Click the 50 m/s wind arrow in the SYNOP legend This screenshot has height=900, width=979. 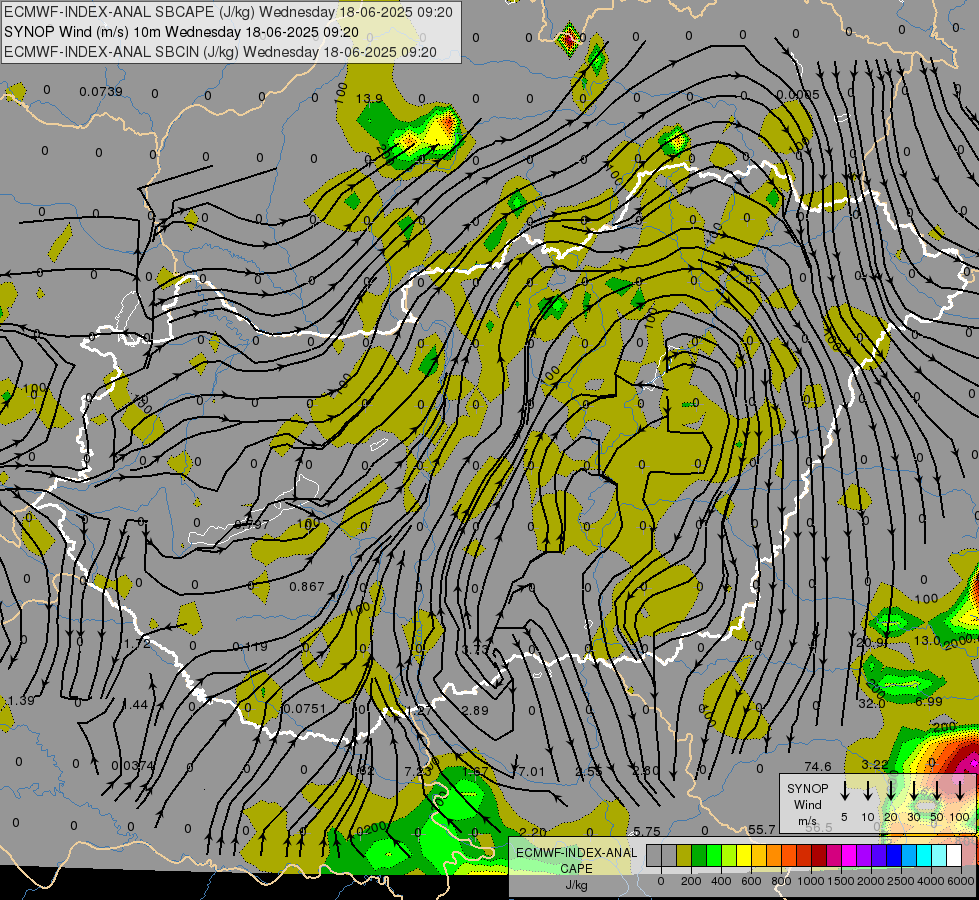click(x=937, y=790)
